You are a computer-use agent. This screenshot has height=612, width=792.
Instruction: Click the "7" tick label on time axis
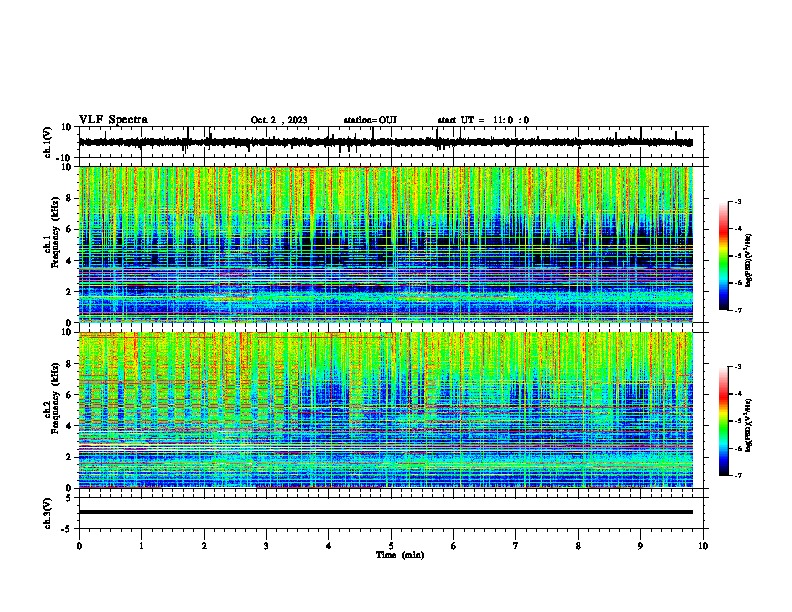(x=516, y=546)
